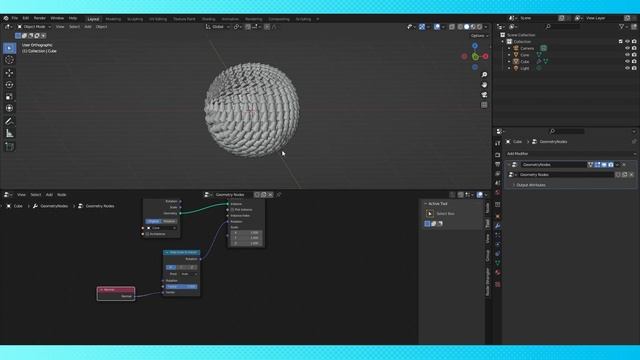This screenshot has width=640, height=360.
Task: Switch to the Shading workspace tab
Action: 208,19
